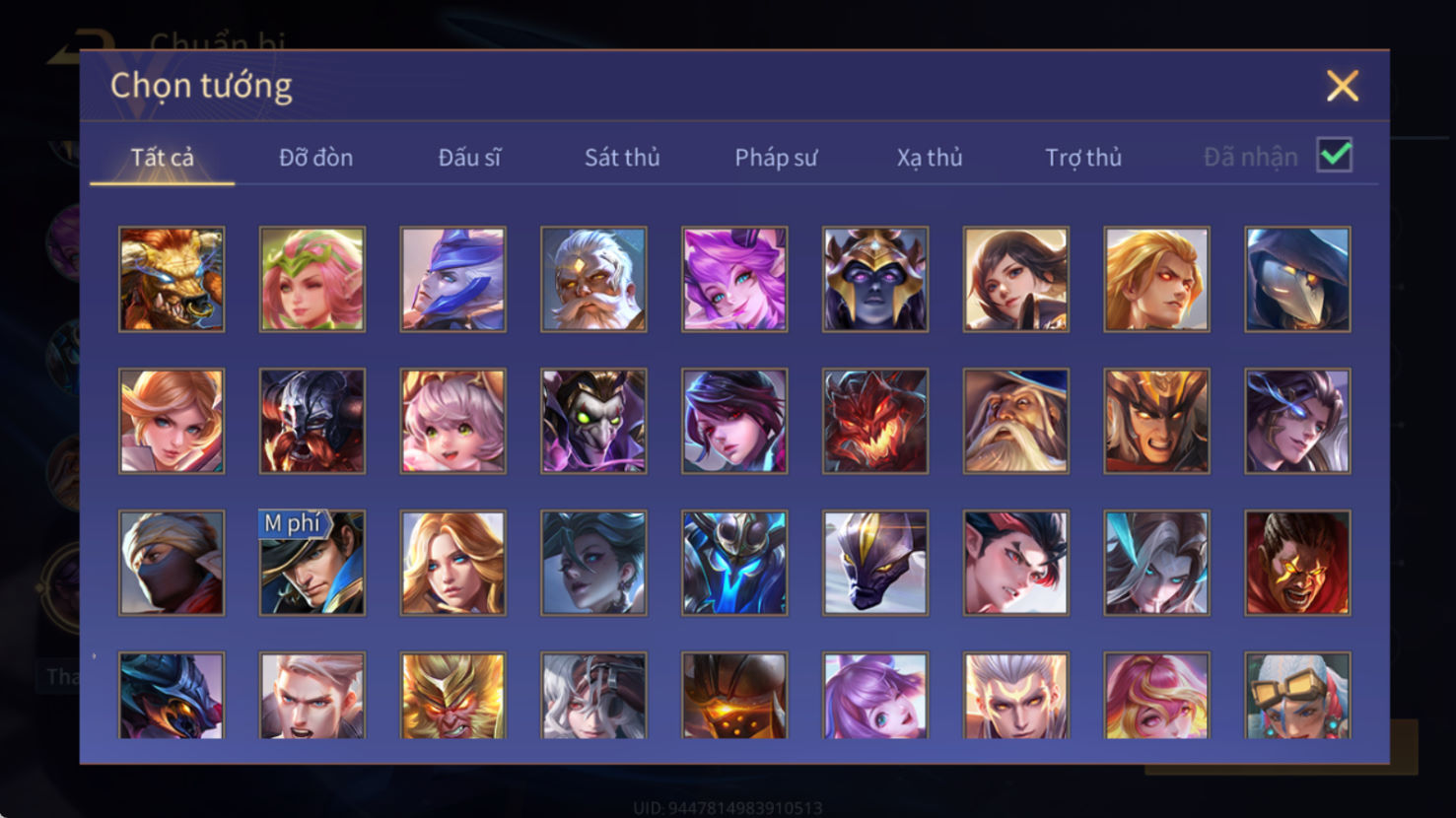Pick the masked ninja with white headband
The width and height of the screenshot is (1456, 818).
(172, 563)
